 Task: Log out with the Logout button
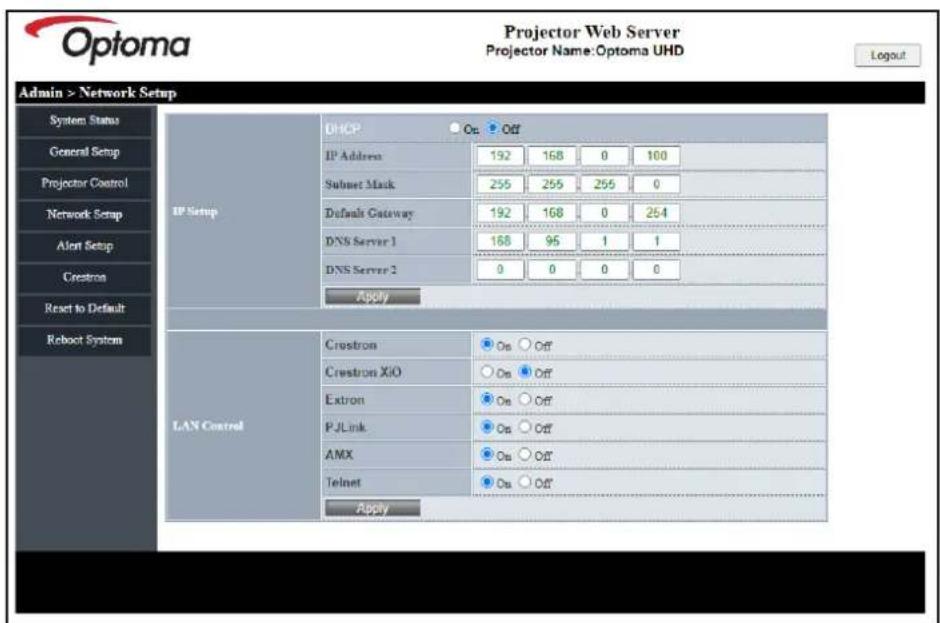pyautogui.click(x=887, y=55)
